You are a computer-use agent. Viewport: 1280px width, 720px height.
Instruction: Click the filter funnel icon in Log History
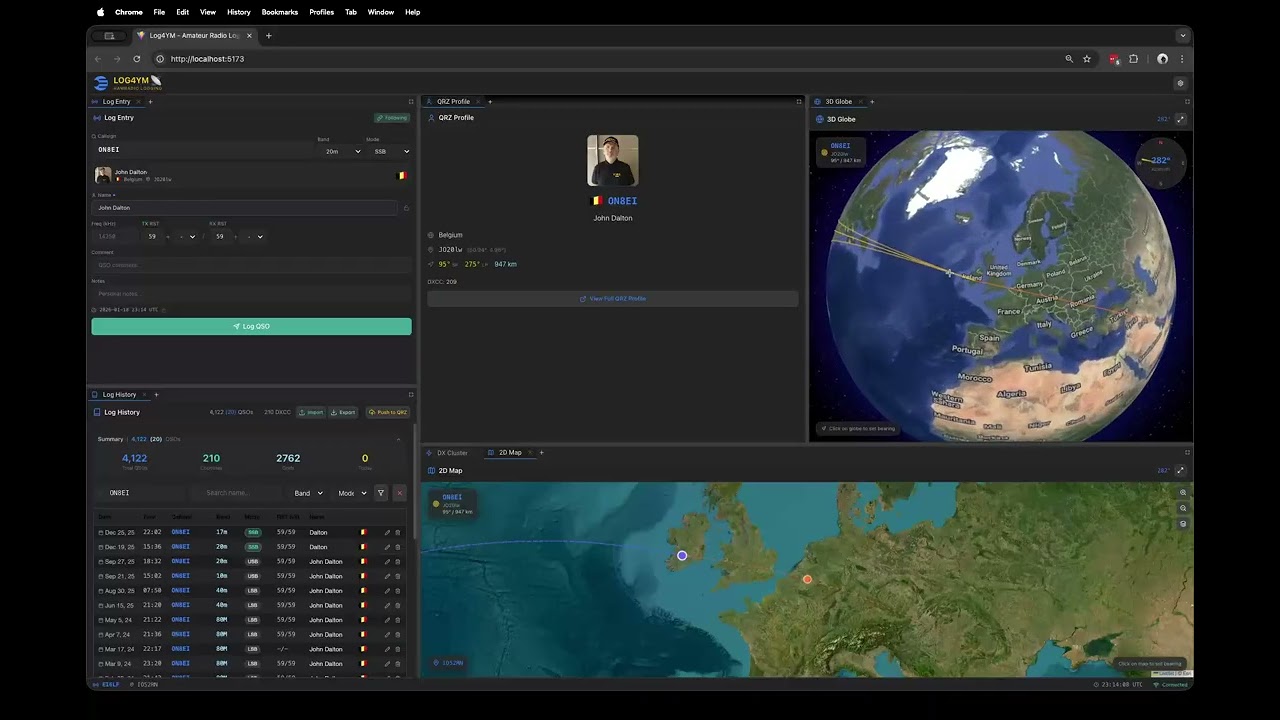pos(380,493)
